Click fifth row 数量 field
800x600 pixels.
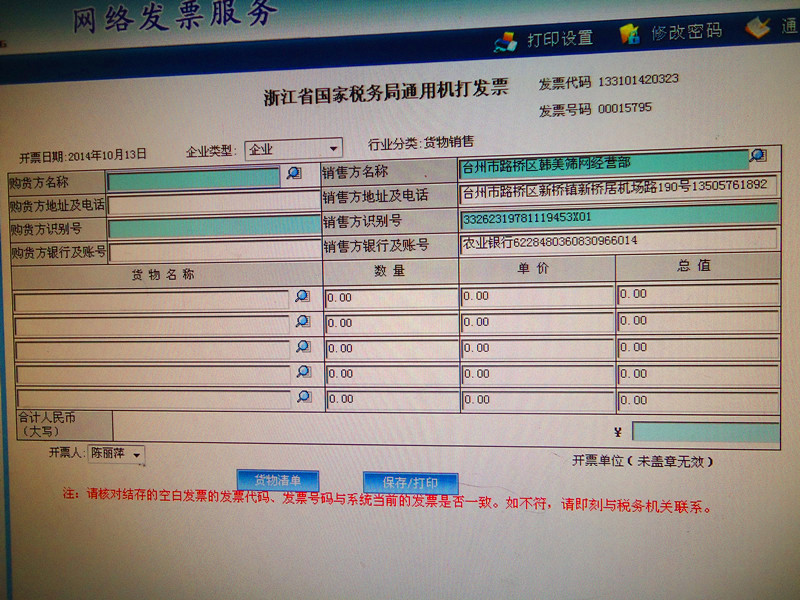click(x=393, y=400)
